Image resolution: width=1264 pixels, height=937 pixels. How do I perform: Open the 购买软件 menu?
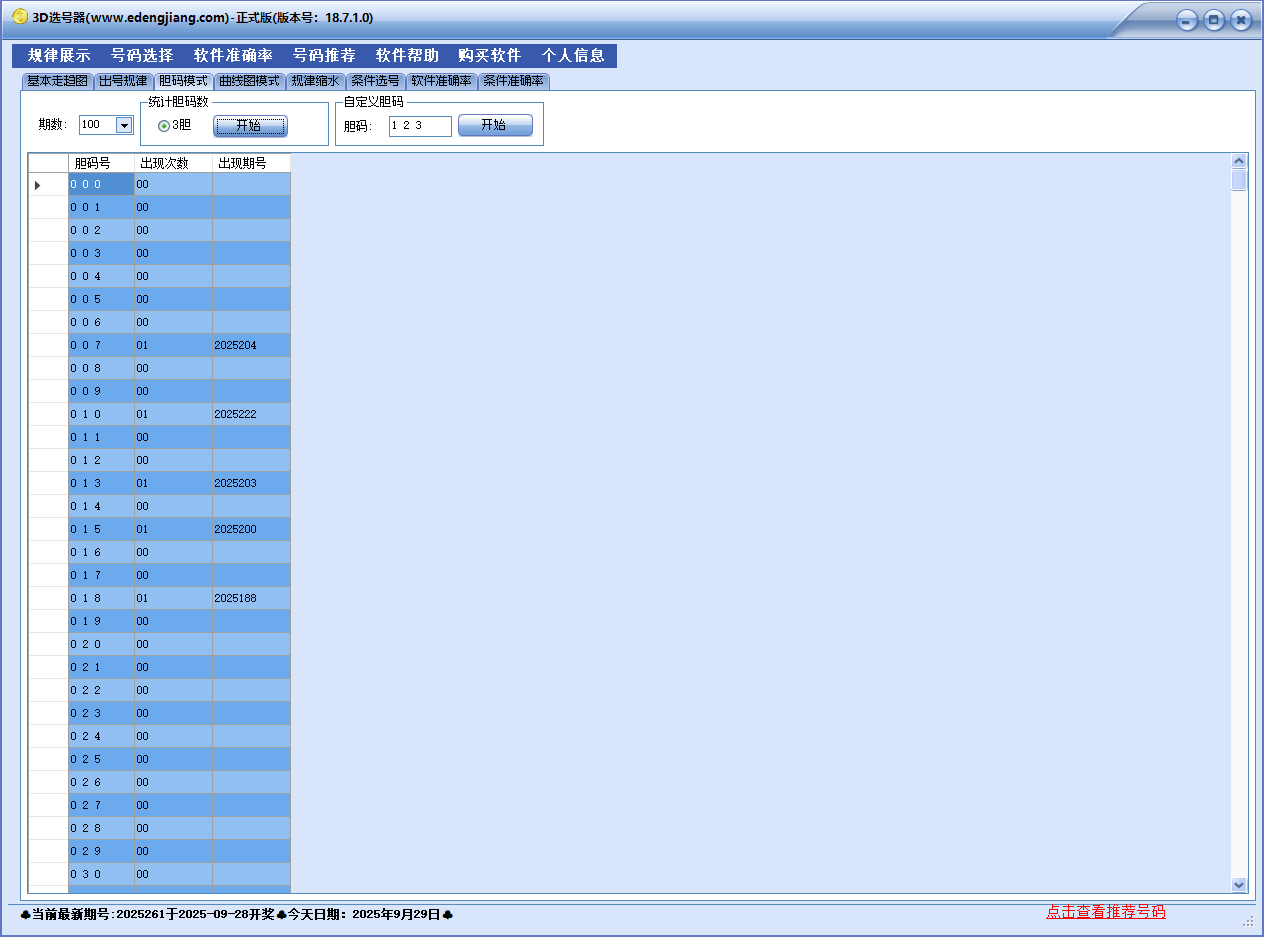coord(490,56)
